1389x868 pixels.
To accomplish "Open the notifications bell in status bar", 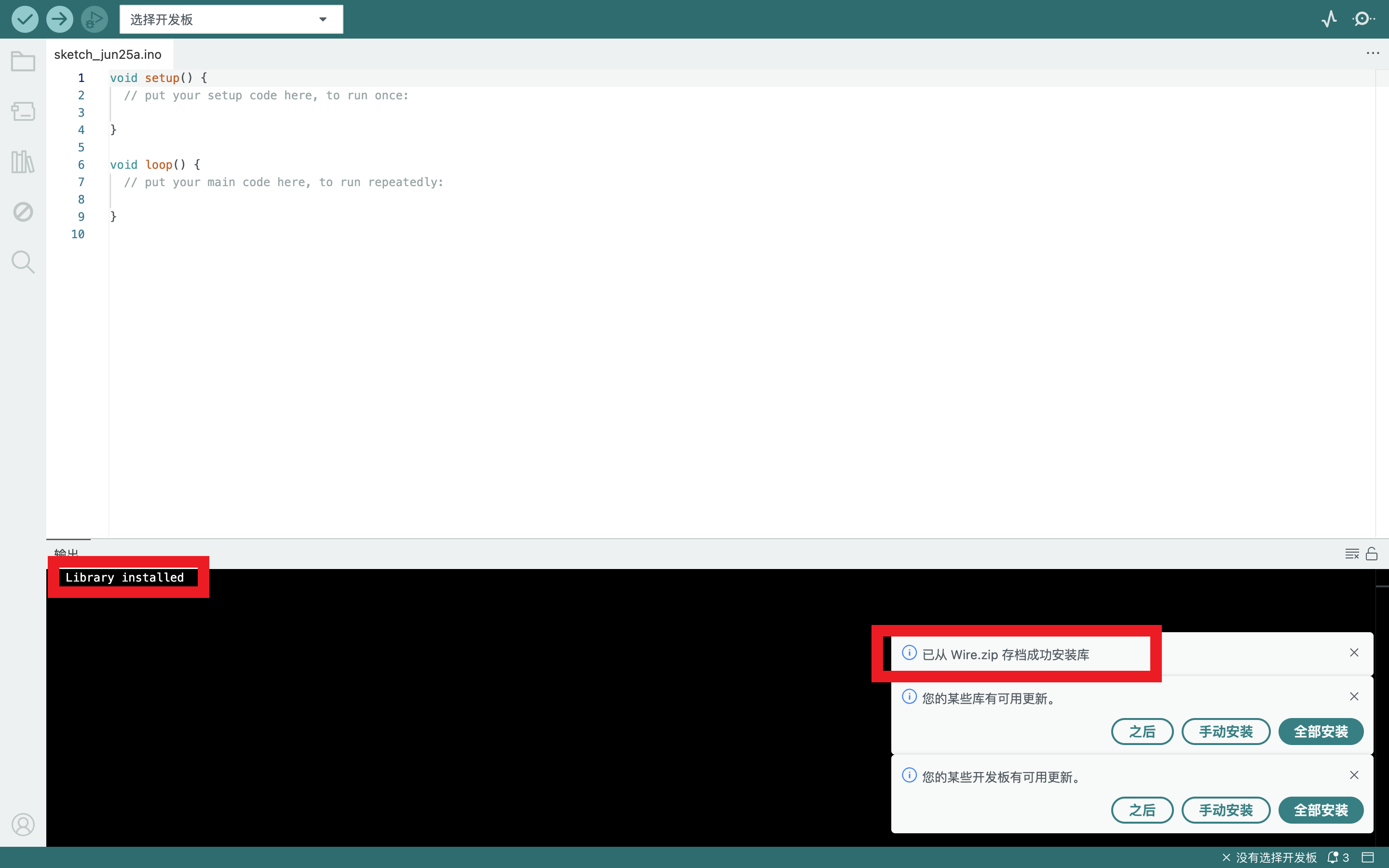I will (x=1337, y=858).
